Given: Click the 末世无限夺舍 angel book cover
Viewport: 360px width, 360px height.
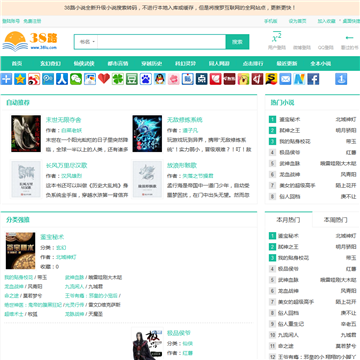Looking at the screenshot, I should (x=26, y=134).
